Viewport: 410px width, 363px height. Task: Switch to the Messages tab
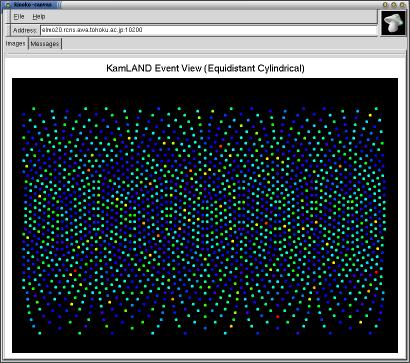point(45,44)
